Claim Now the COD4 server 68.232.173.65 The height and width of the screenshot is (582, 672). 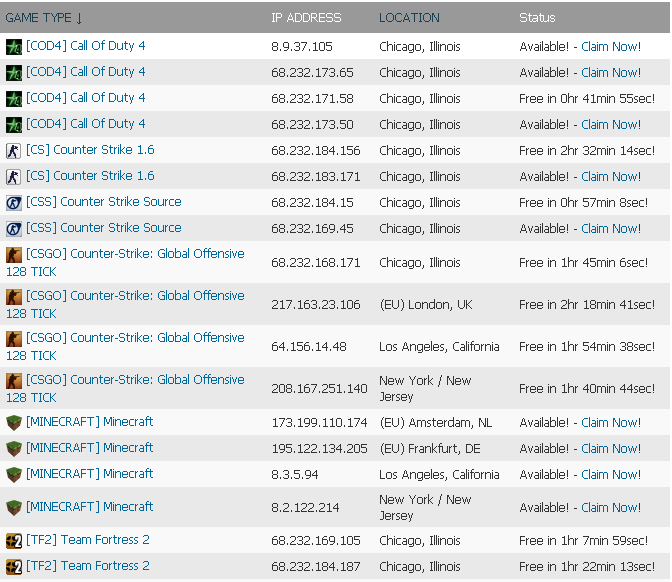(x=611, y=73)
